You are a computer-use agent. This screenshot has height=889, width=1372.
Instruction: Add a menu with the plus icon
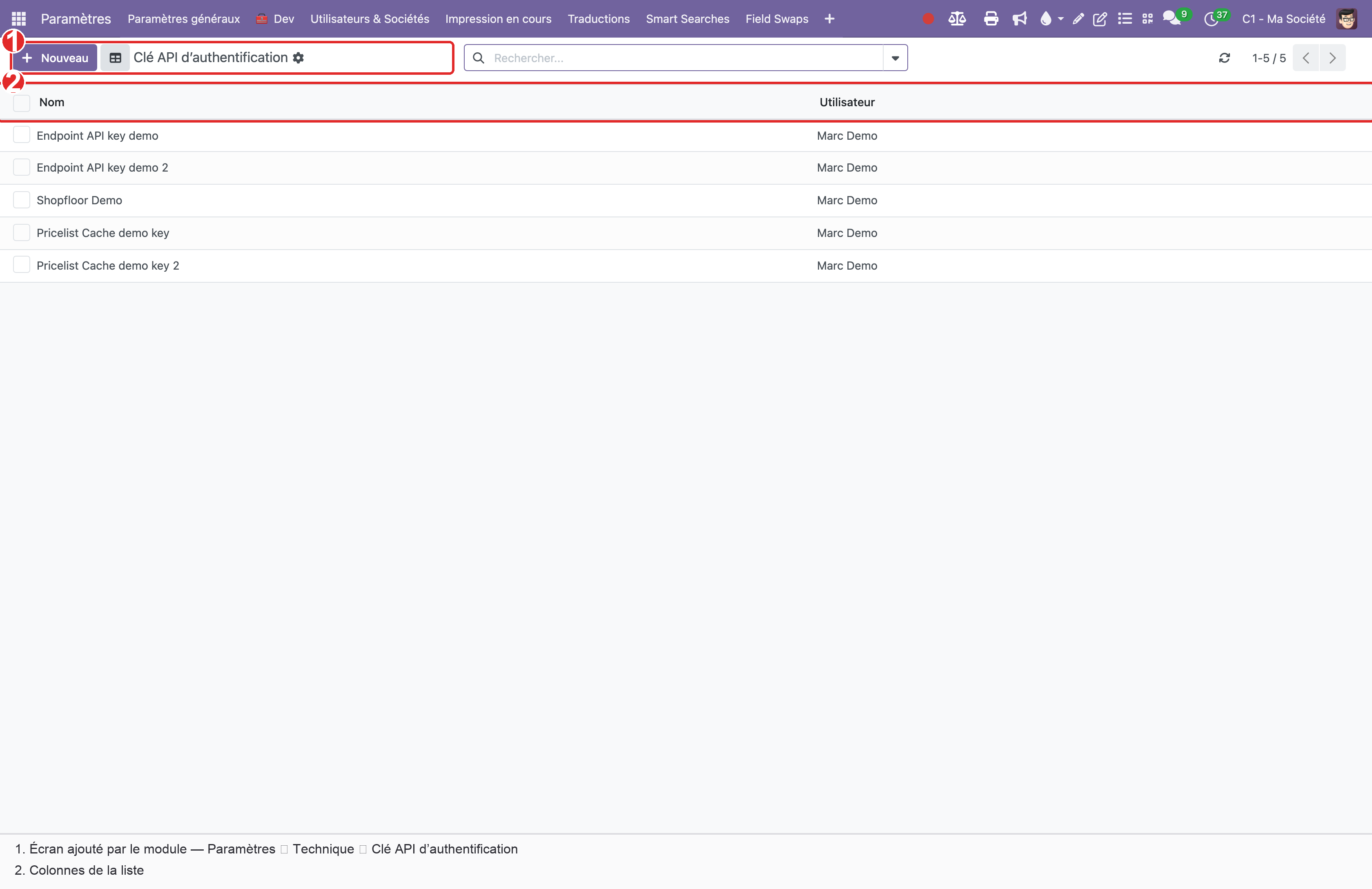(x=830, y=18)
